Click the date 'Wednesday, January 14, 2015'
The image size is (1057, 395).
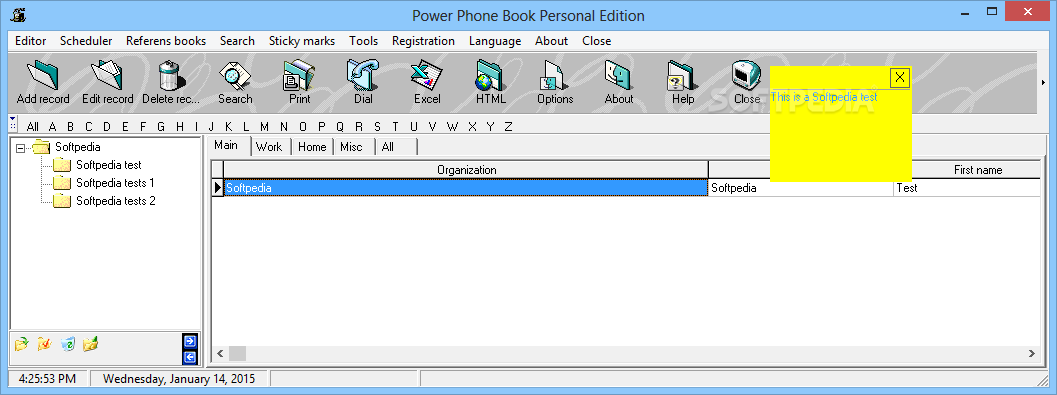click(x=179, y=379)
